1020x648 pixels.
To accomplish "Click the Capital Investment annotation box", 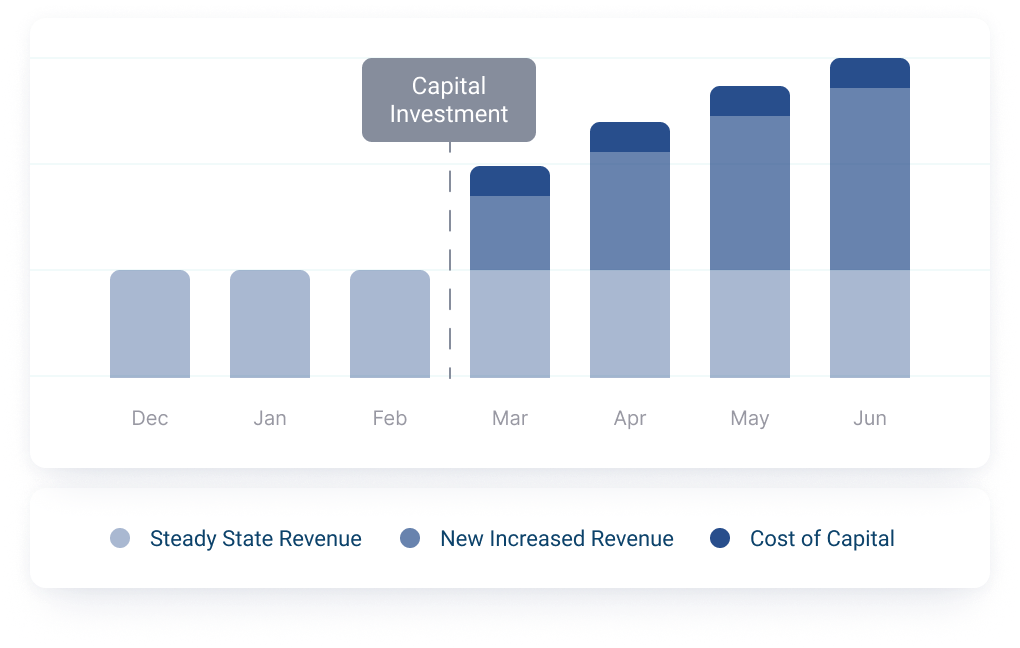I will pos(449,100).
